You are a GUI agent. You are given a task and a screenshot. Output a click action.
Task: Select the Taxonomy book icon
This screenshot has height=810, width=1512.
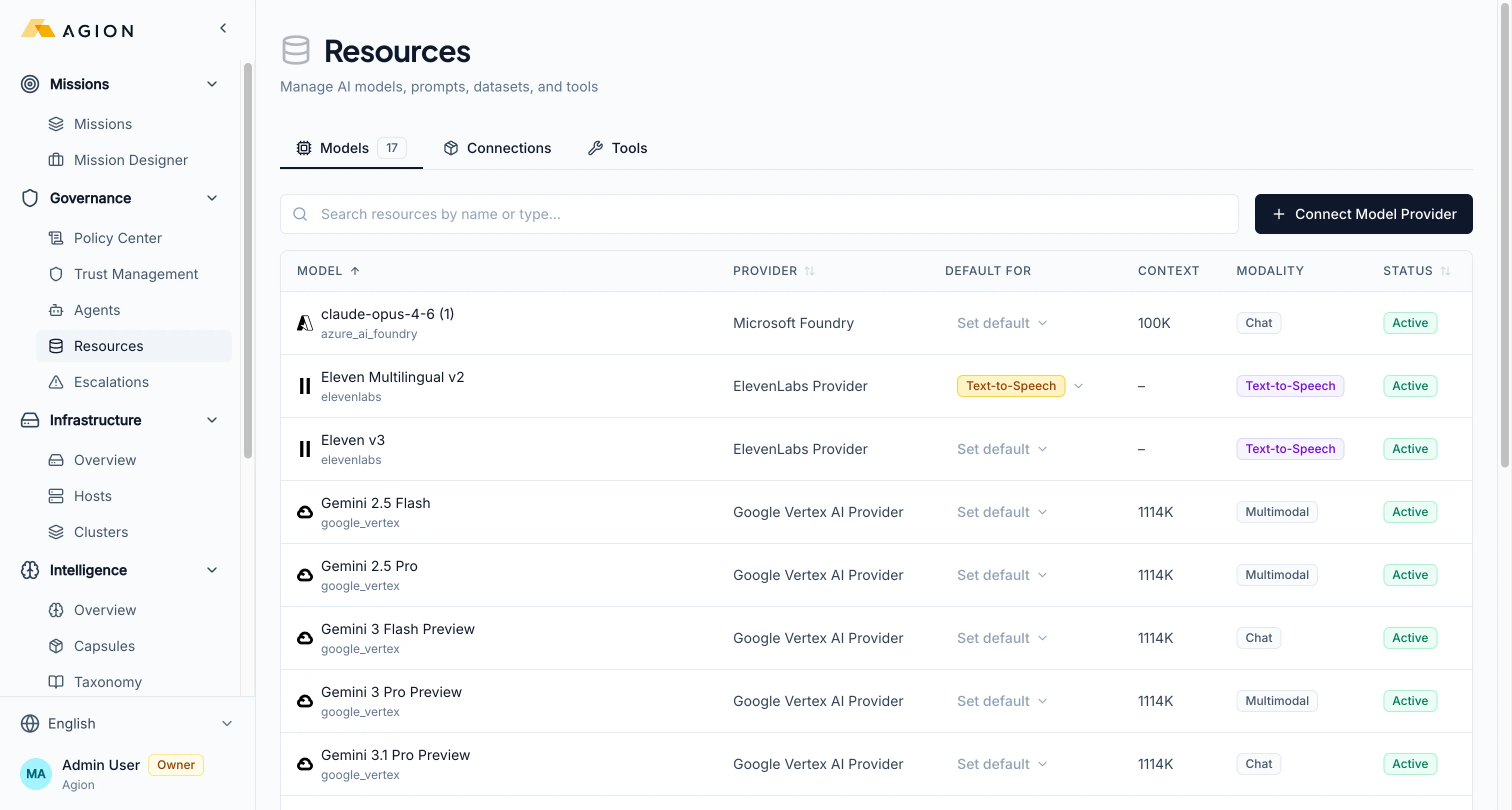point(56,681)
